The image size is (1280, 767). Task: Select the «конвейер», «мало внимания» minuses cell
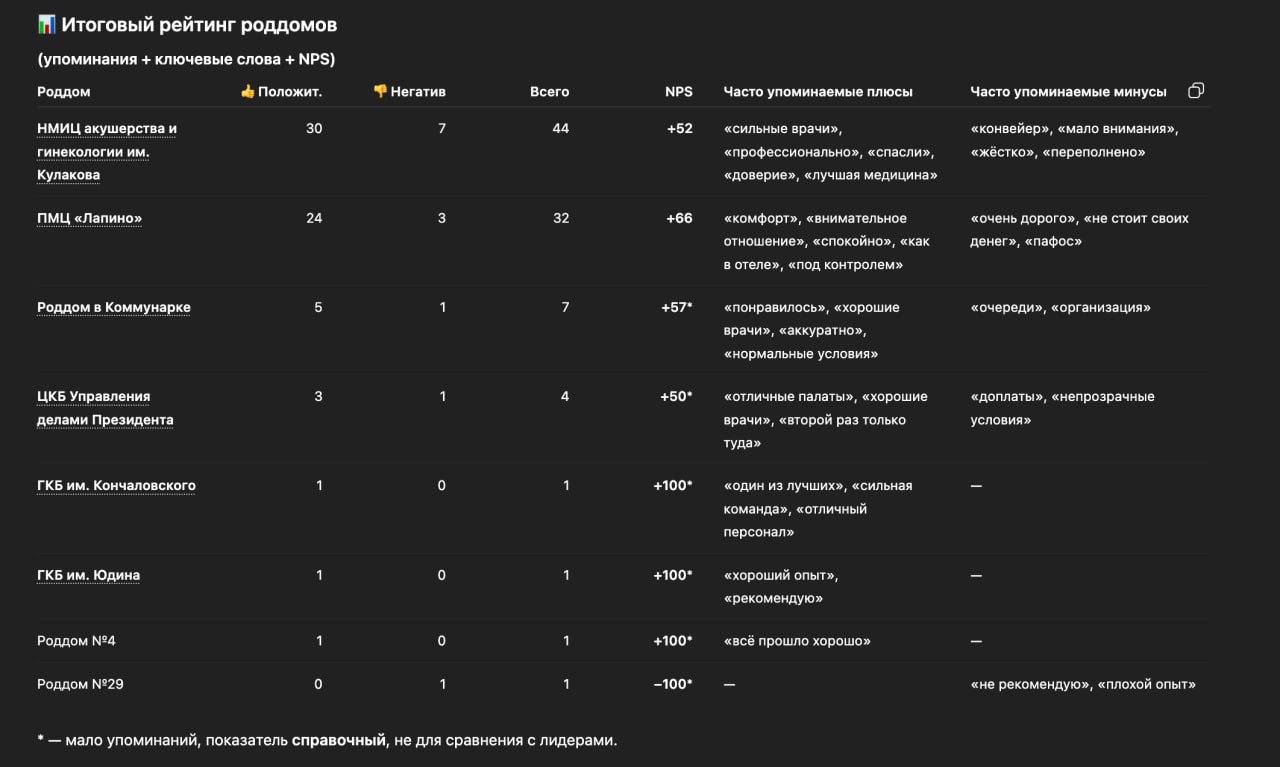click(x=1075, y=141)
